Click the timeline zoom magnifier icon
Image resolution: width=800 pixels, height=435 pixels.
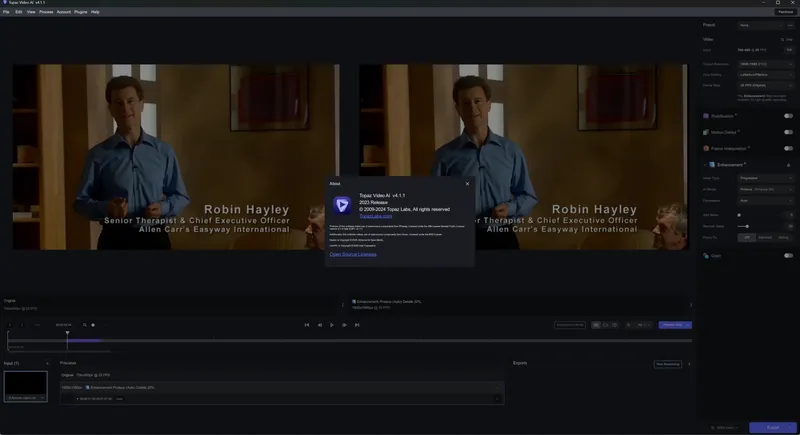(85, 325)
